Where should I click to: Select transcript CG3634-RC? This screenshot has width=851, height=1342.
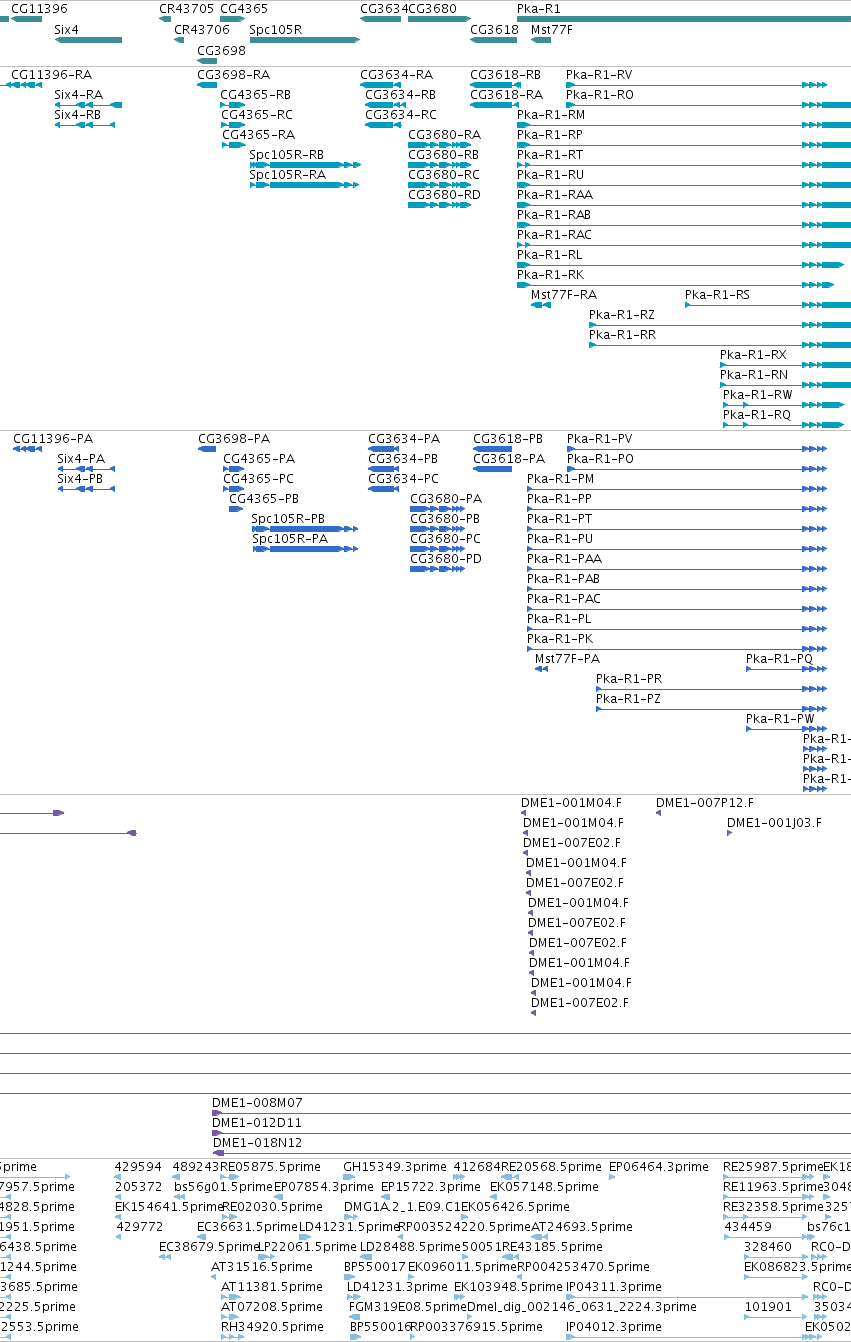401,115
